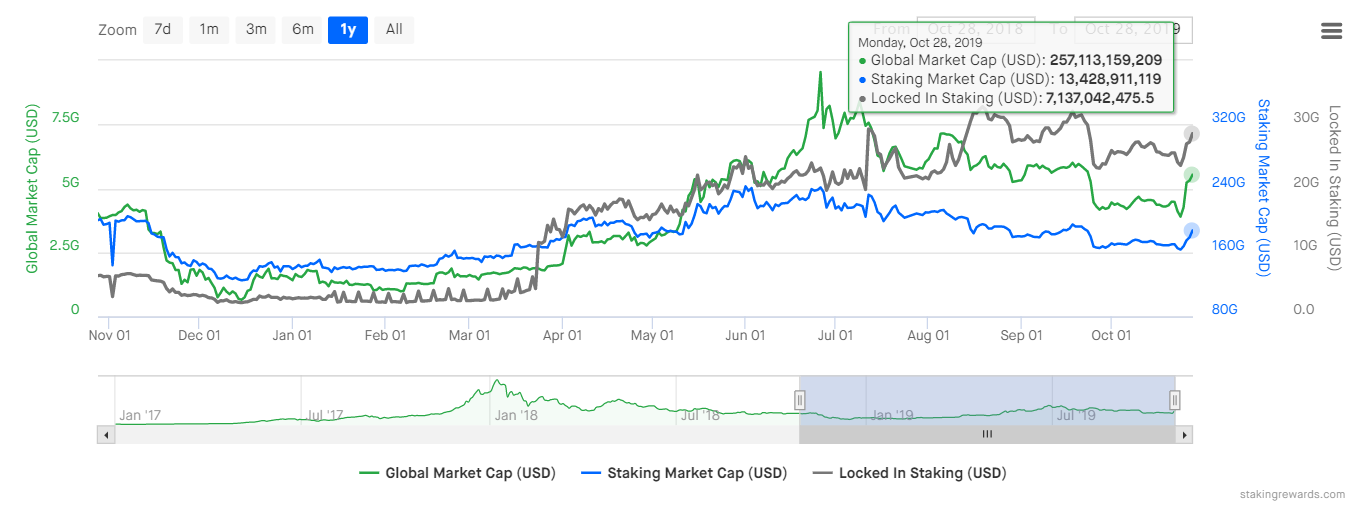Click the navigator right range handle
Screen dimensions: 1360x505
tap(1176, 400)
